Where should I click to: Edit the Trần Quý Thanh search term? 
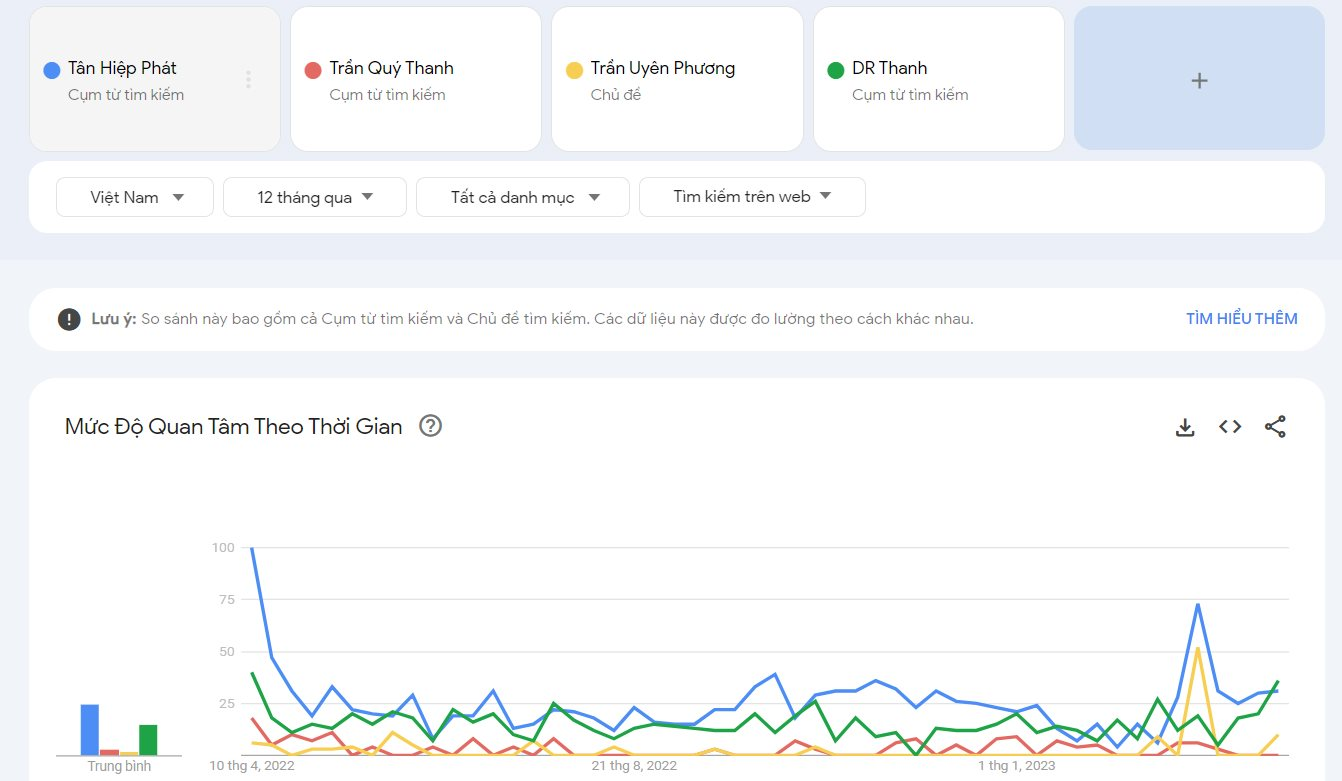coord(416,79)
